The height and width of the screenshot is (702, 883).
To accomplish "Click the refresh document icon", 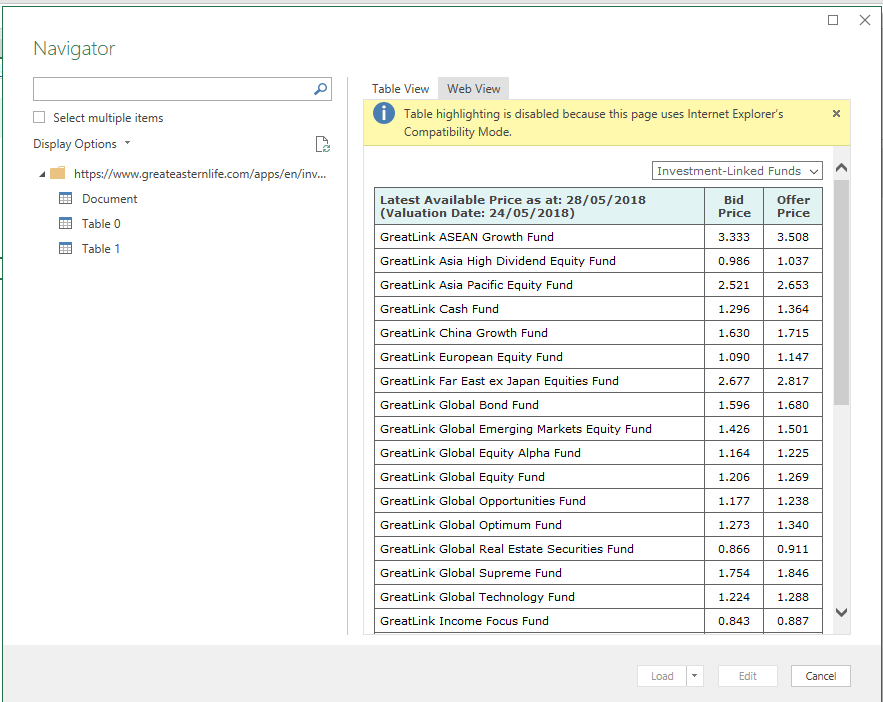I will click(x=322, y=144).
